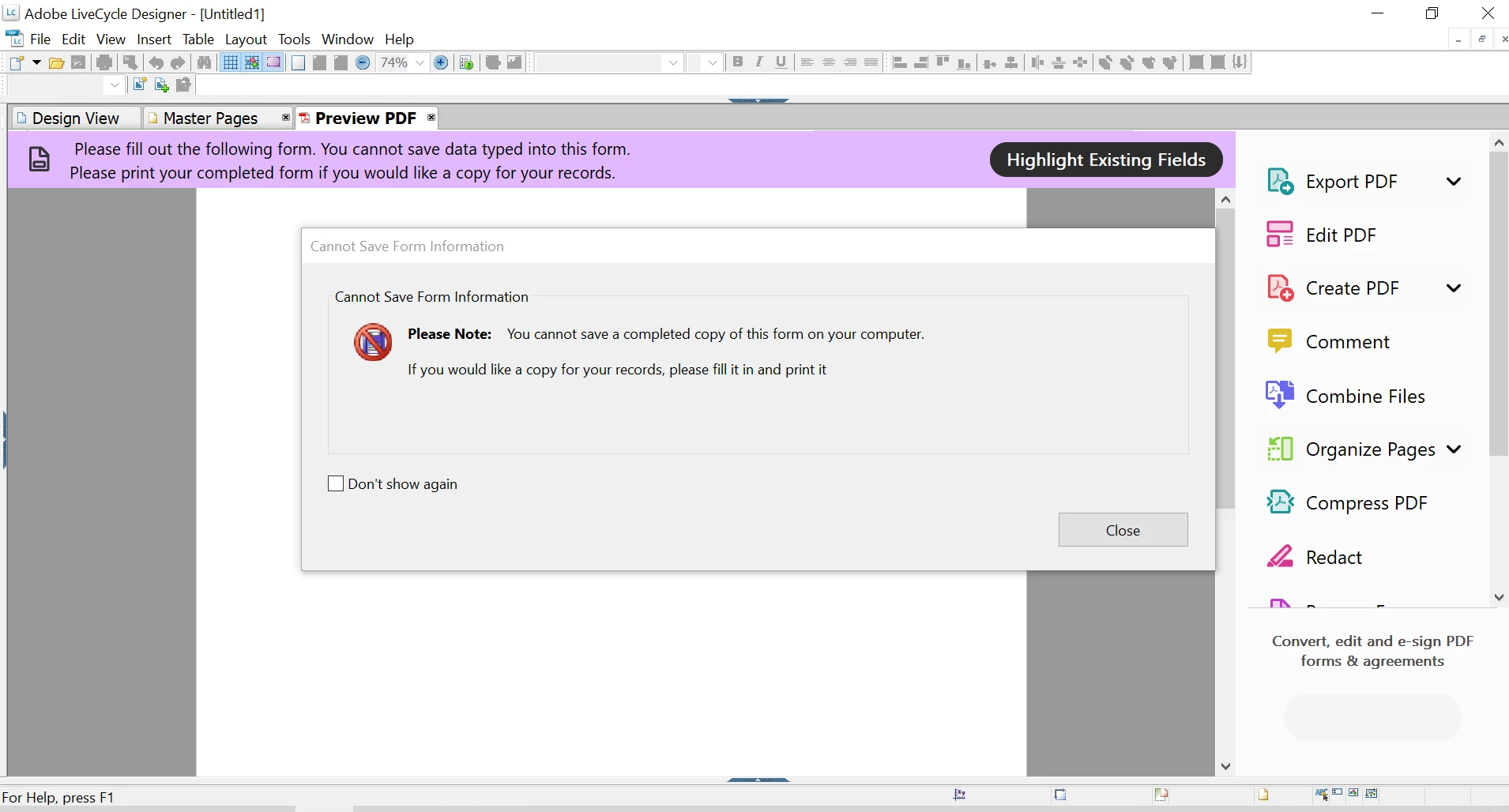Open the empty dropdown on second toolbar row

click(115, 85)
